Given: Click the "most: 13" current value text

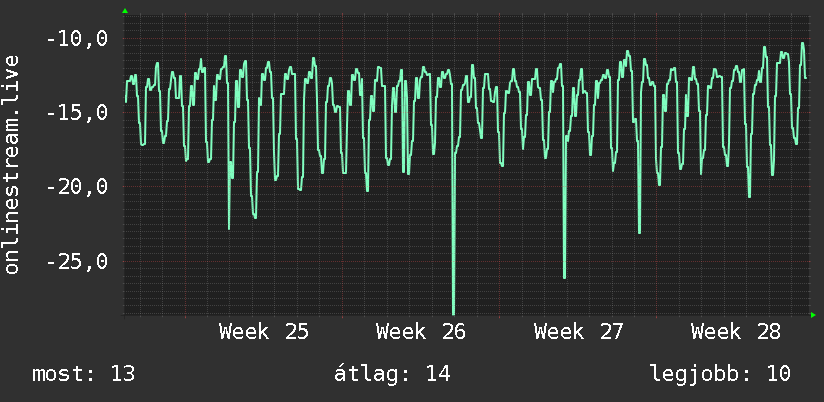Looking at the screenshot, I should point(84,374).
